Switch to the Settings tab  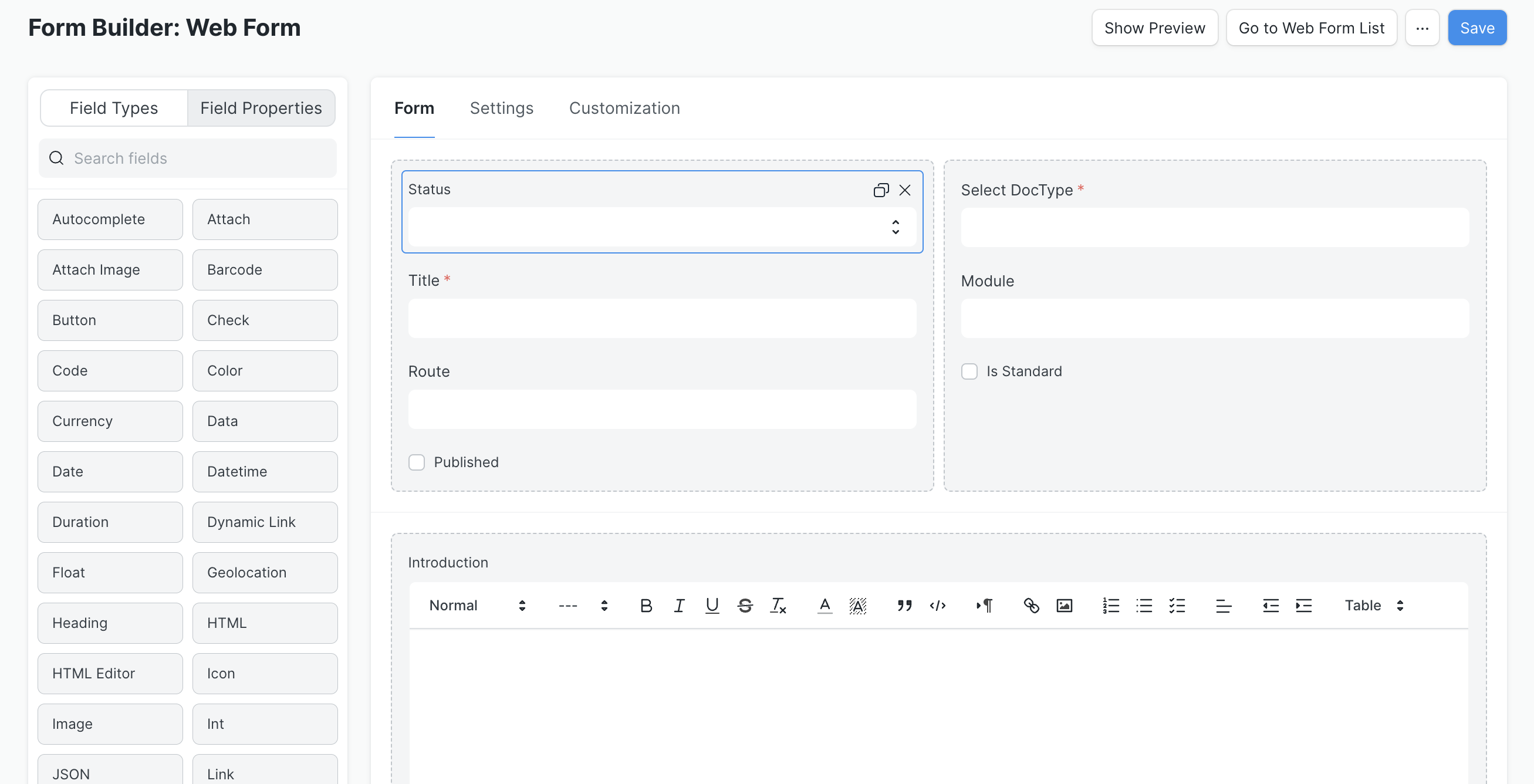[502, 108]
